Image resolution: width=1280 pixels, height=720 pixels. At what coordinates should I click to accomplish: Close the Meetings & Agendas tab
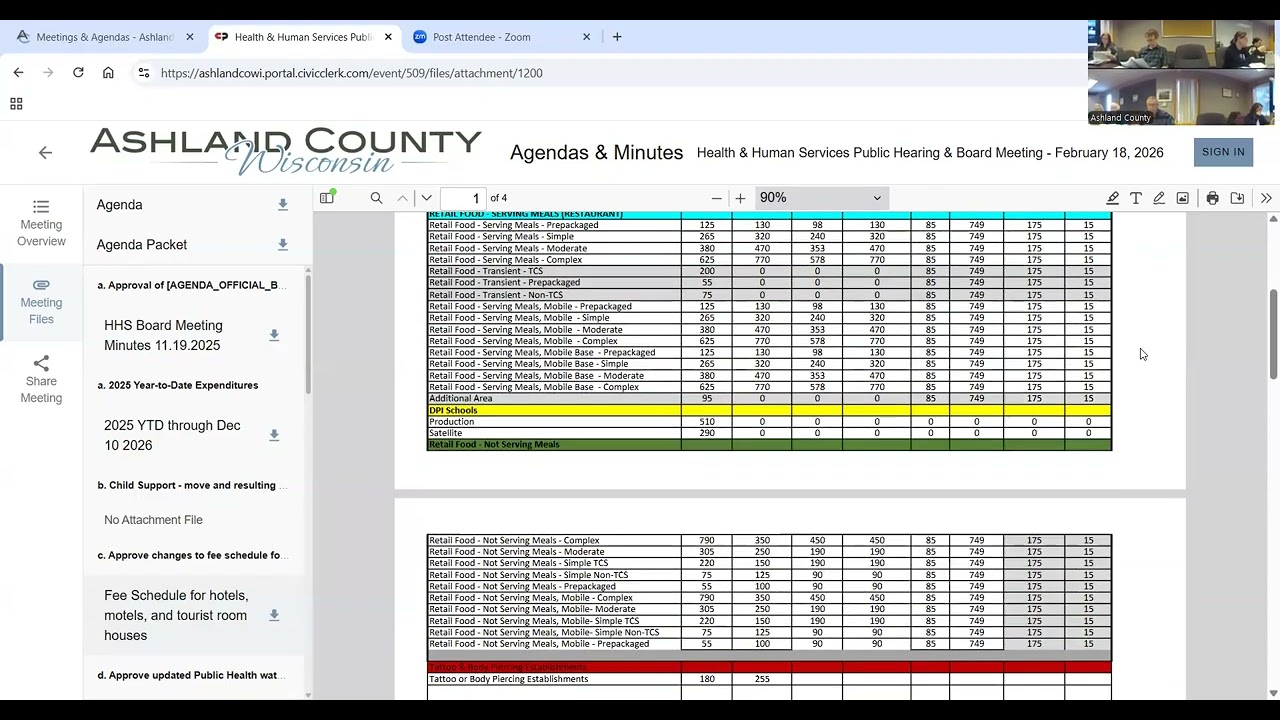point(190,37)
